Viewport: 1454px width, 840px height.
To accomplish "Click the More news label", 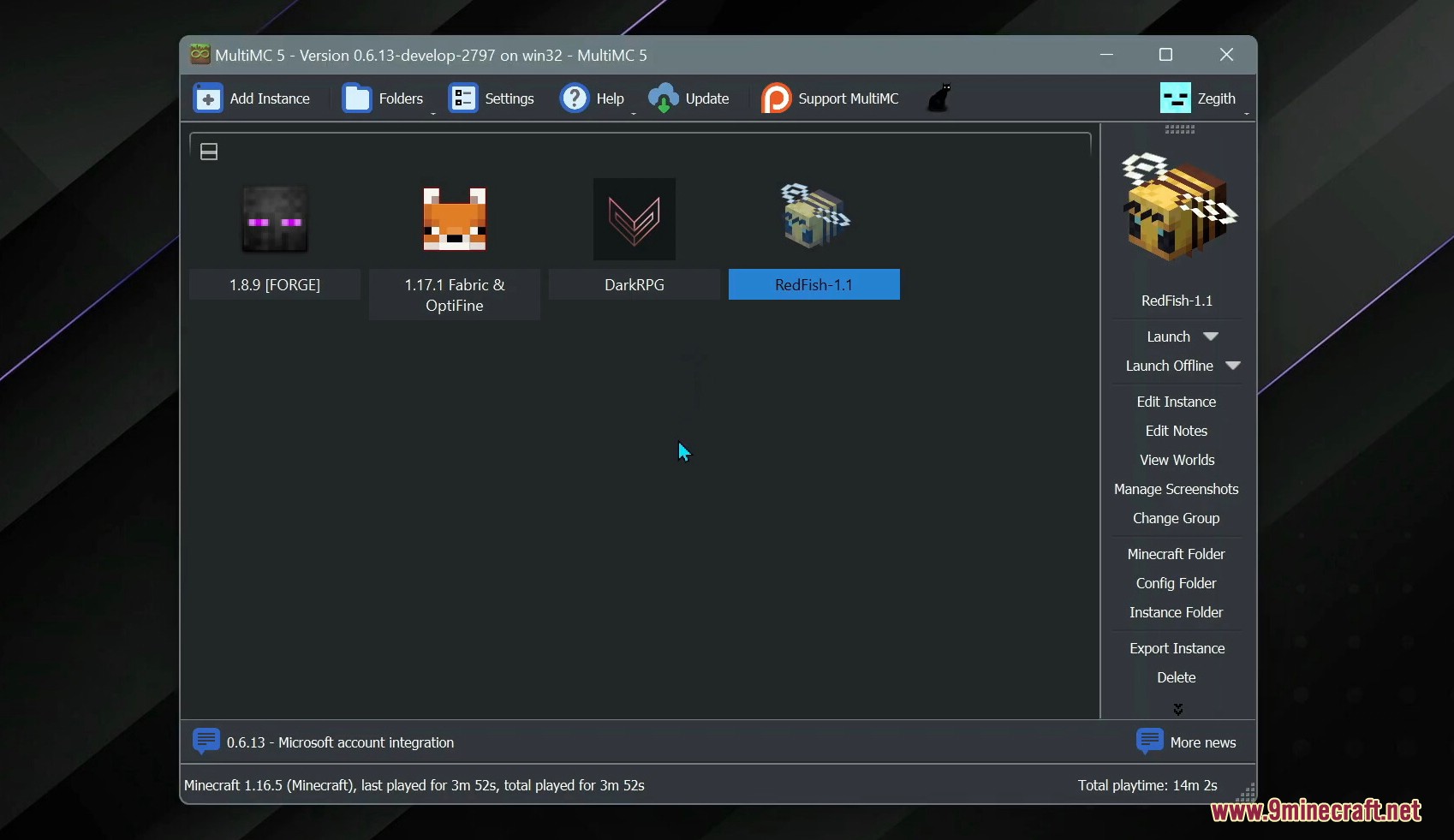I will (1203, 742).
